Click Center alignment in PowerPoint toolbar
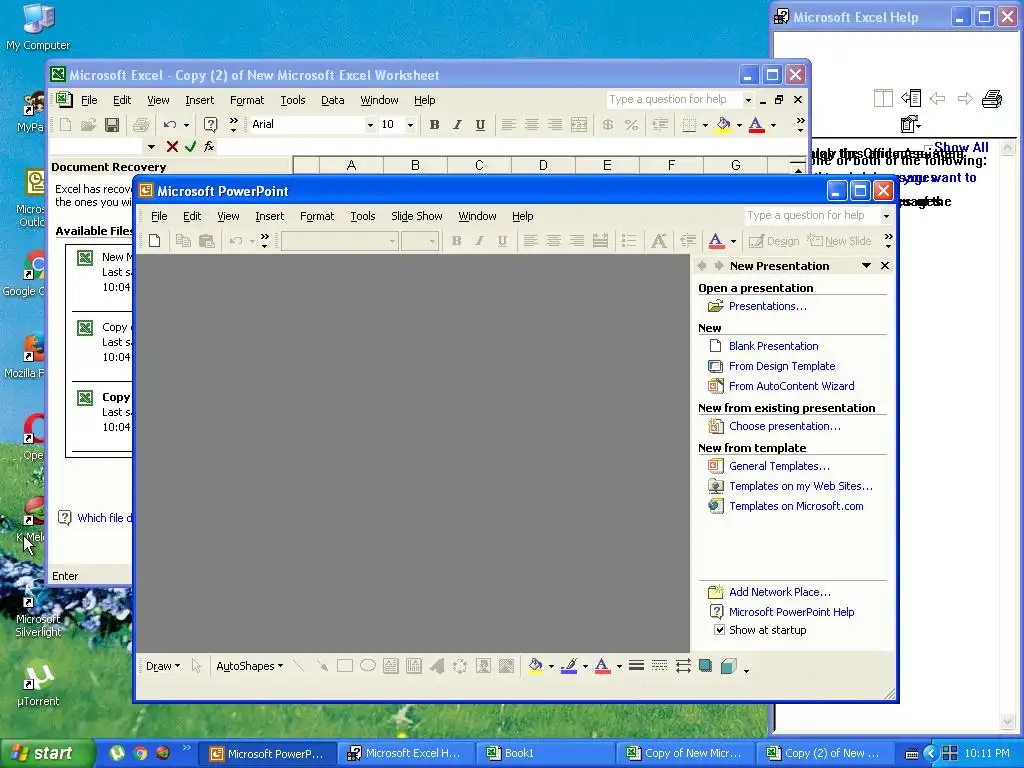 pyautogui.click(x=554, y=241)
